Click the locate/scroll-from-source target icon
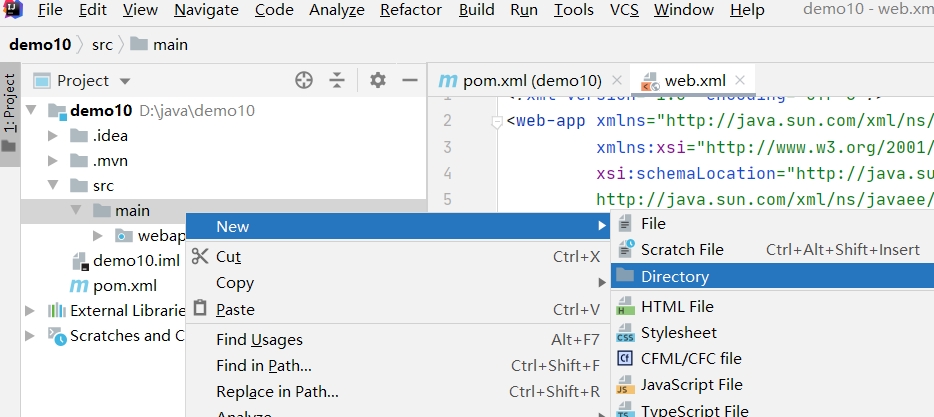This screenshot has height=417, width=934. click(x=304, y=80)
